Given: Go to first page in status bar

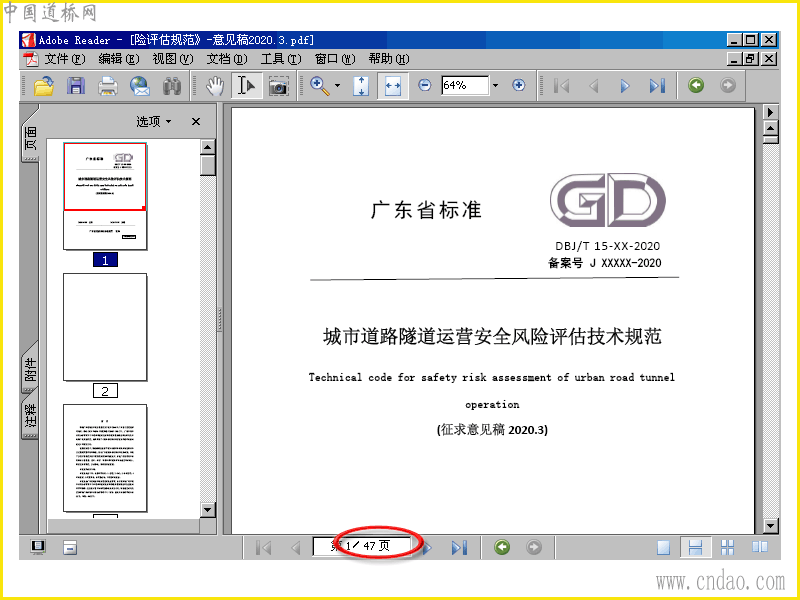Looking at the screenshot, I should point(263,547).
